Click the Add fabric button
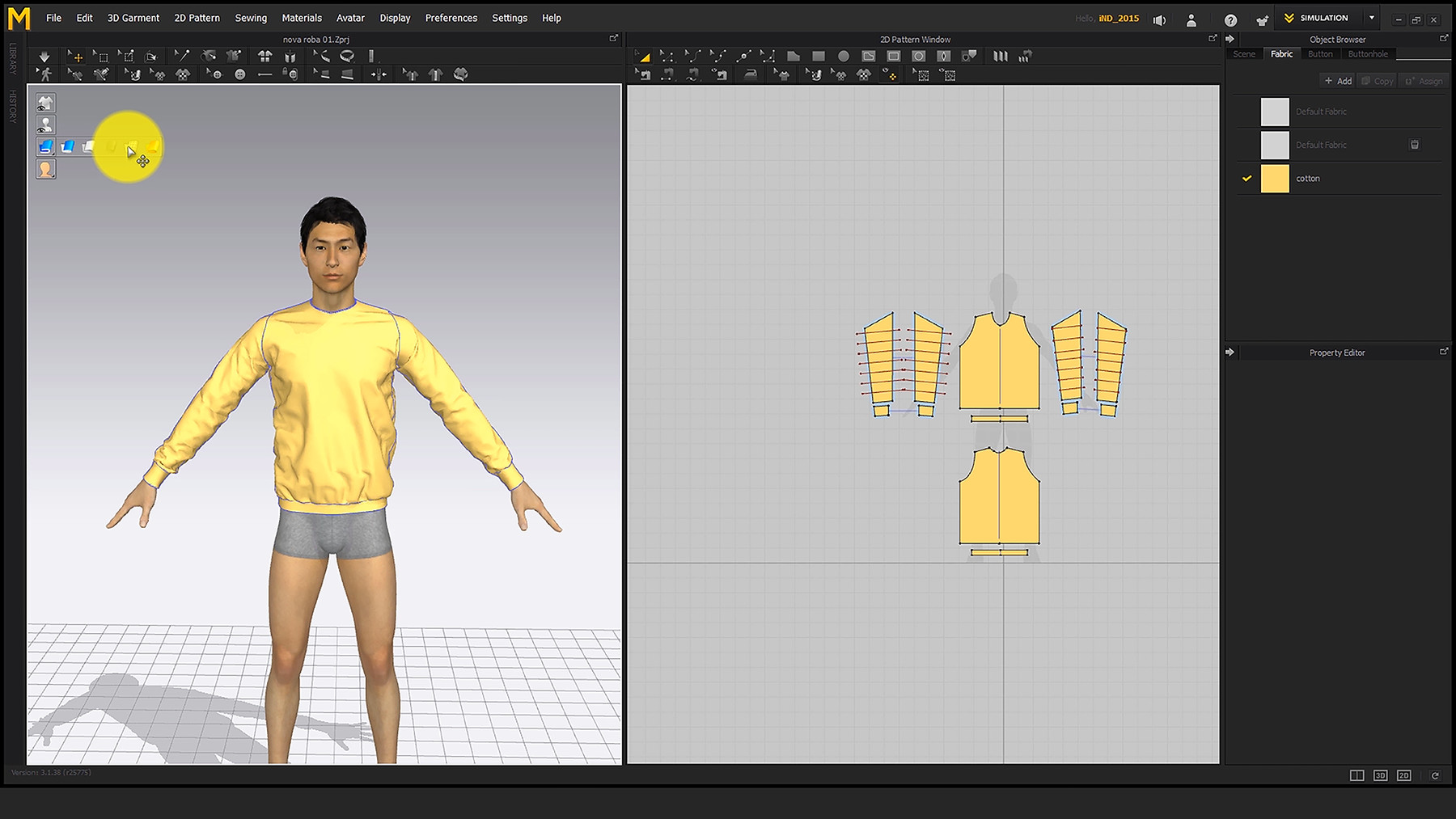1456x819 pixels. pyautogui.click(x=1336, y=80)
